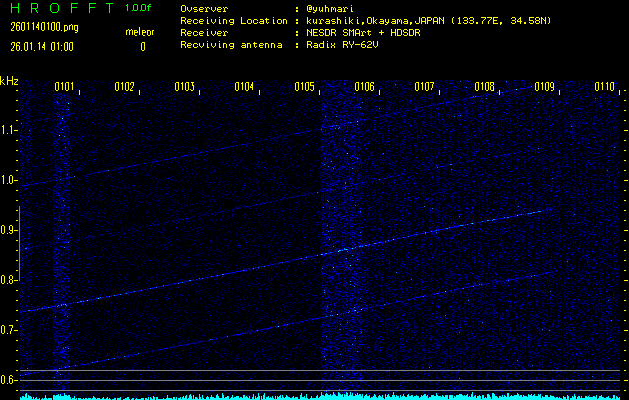Select the 0108 time tick label
This screenshot has width=629, height=400.
(x=484, y=87)
